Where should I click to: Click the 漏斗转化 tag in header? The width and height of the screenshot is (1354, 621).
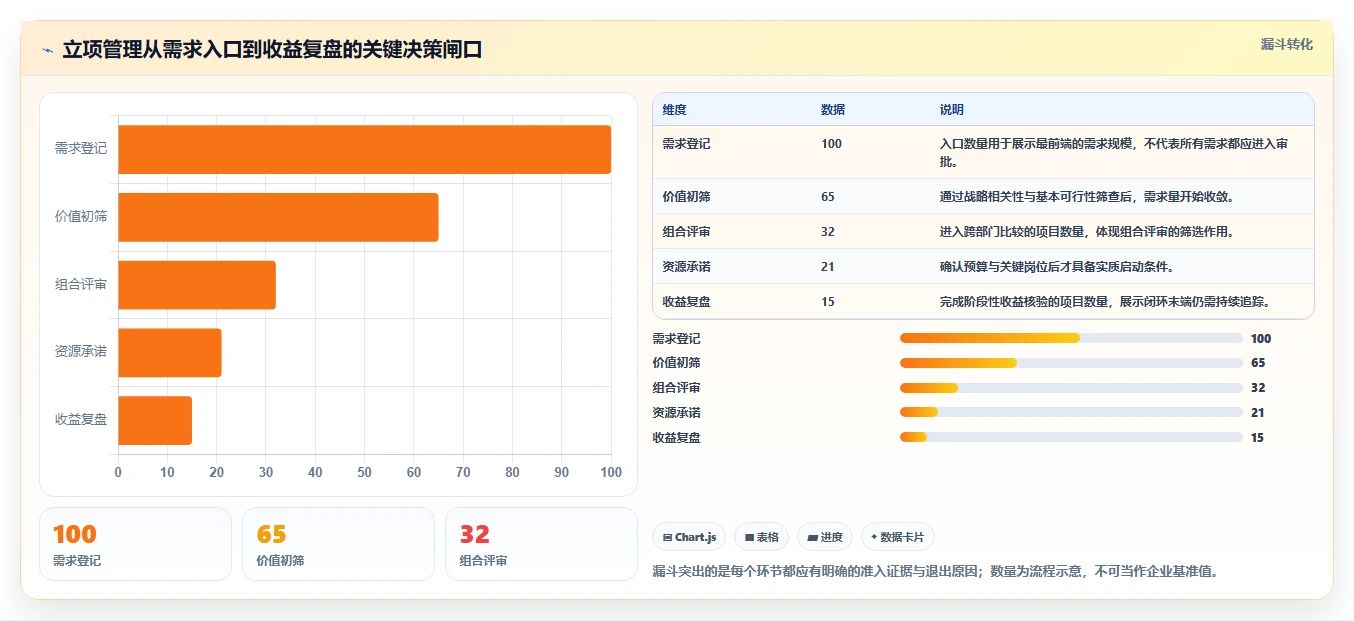[x=1286, y=45]
